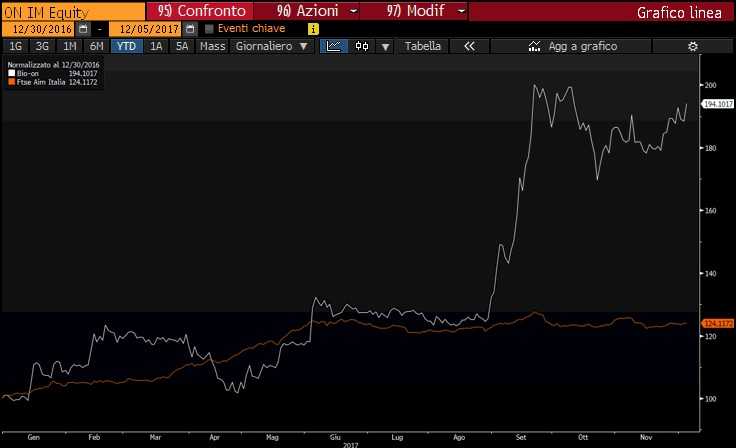The image size is (737, 448).
Task: Click the yellow info icon near Eventi chiave
Action: coord(313,29)
